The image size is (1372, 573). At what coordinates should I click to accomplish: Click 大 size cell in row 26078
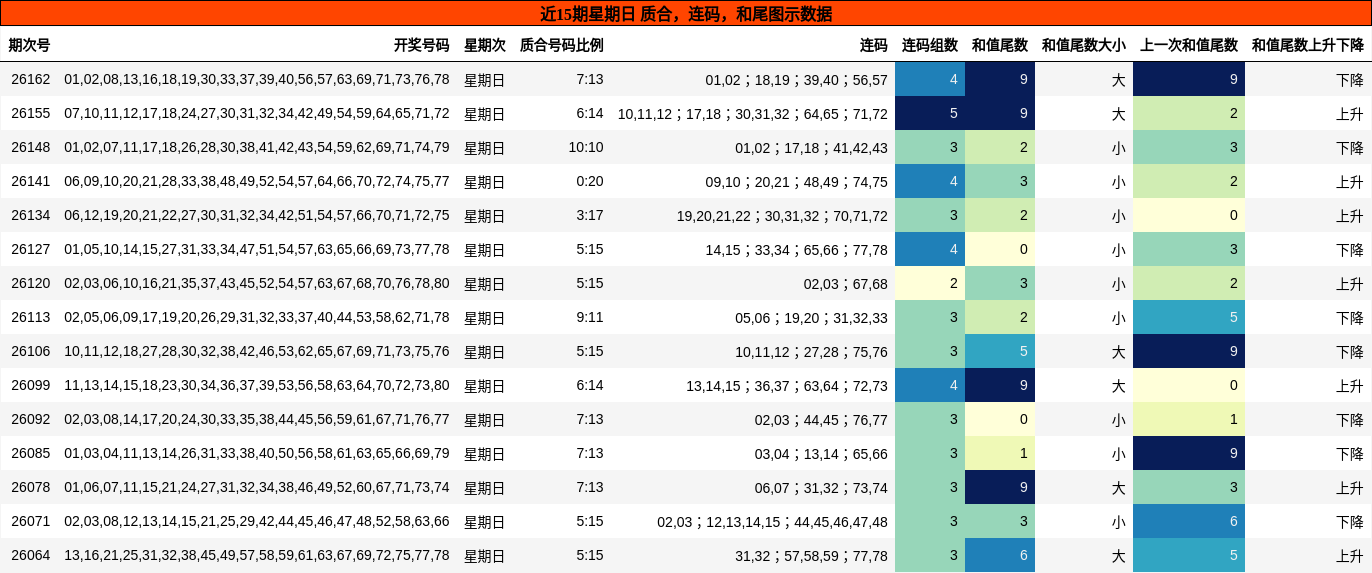[1119, 487]
